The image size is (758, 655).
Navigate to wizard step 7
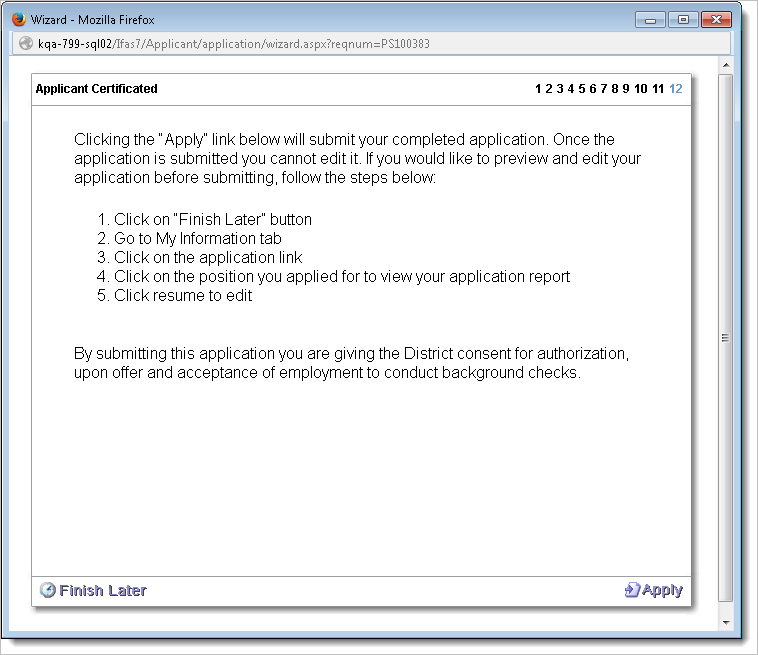point(604,89)
